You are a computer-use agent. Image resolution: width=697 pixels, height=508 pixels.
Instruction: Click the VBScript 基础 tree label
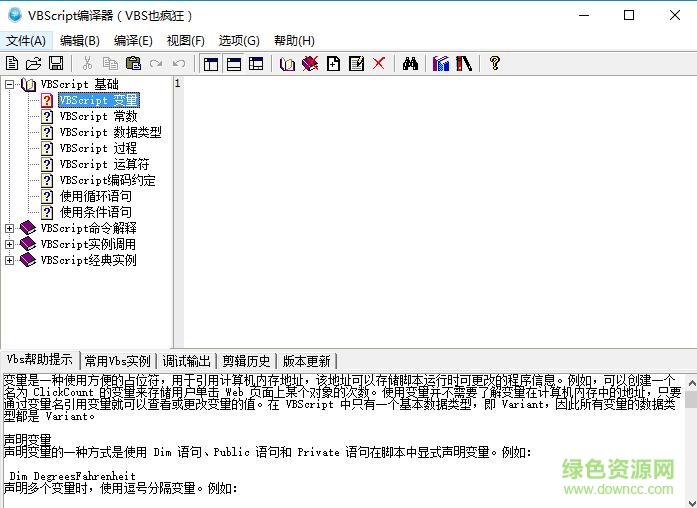[x=80, y=84]
